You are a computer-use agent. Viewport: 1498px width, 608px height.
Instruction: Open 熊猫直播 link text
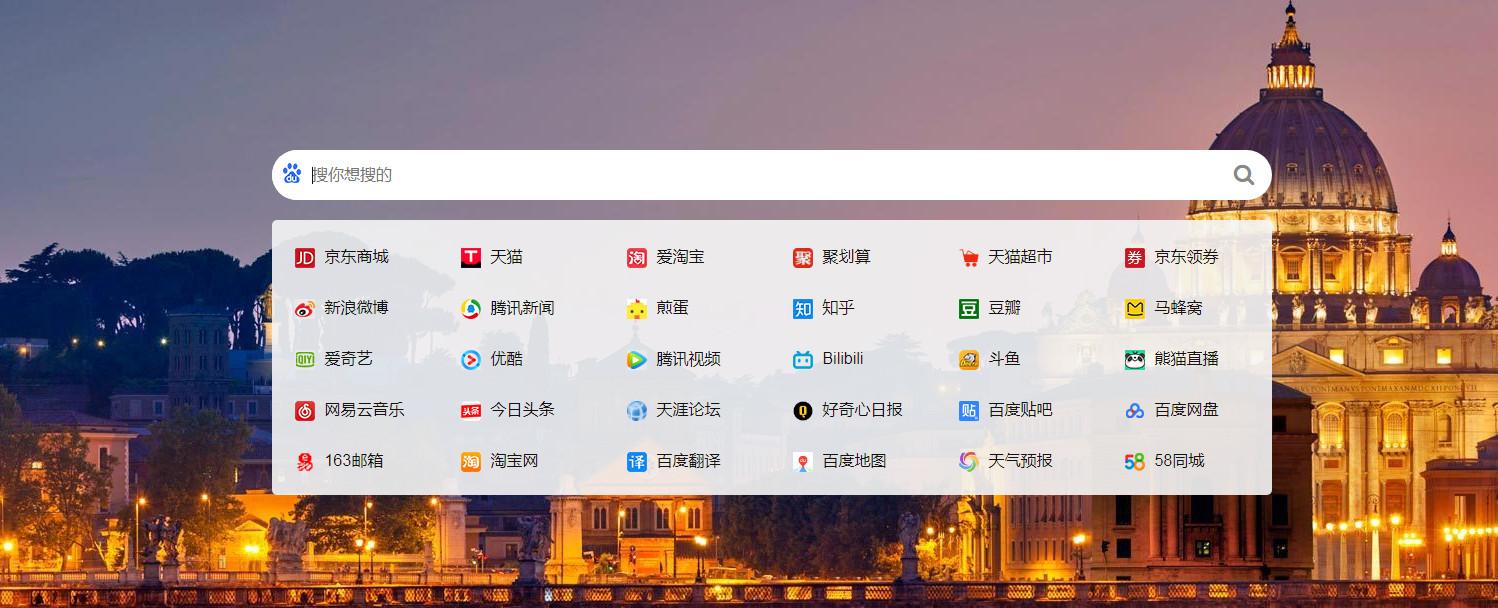(1187, 359)
